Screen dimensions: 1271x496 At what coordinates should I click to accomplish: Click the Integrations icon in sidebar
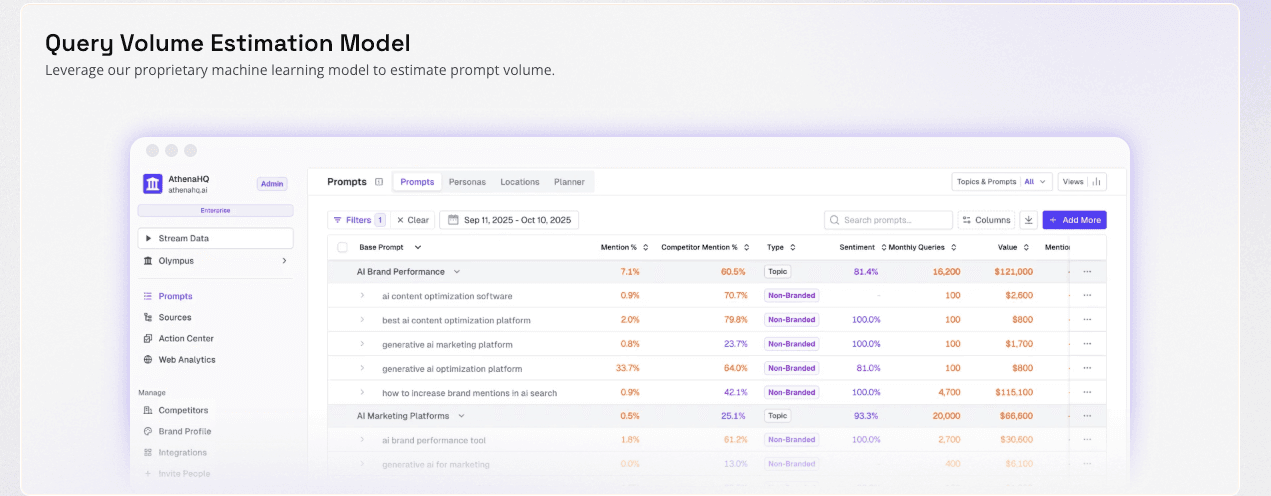click(x=148, y=452)
